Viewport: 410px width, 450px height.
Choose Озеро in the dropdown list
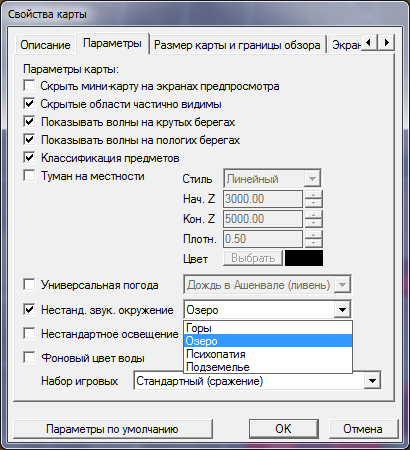click(268, 341)
